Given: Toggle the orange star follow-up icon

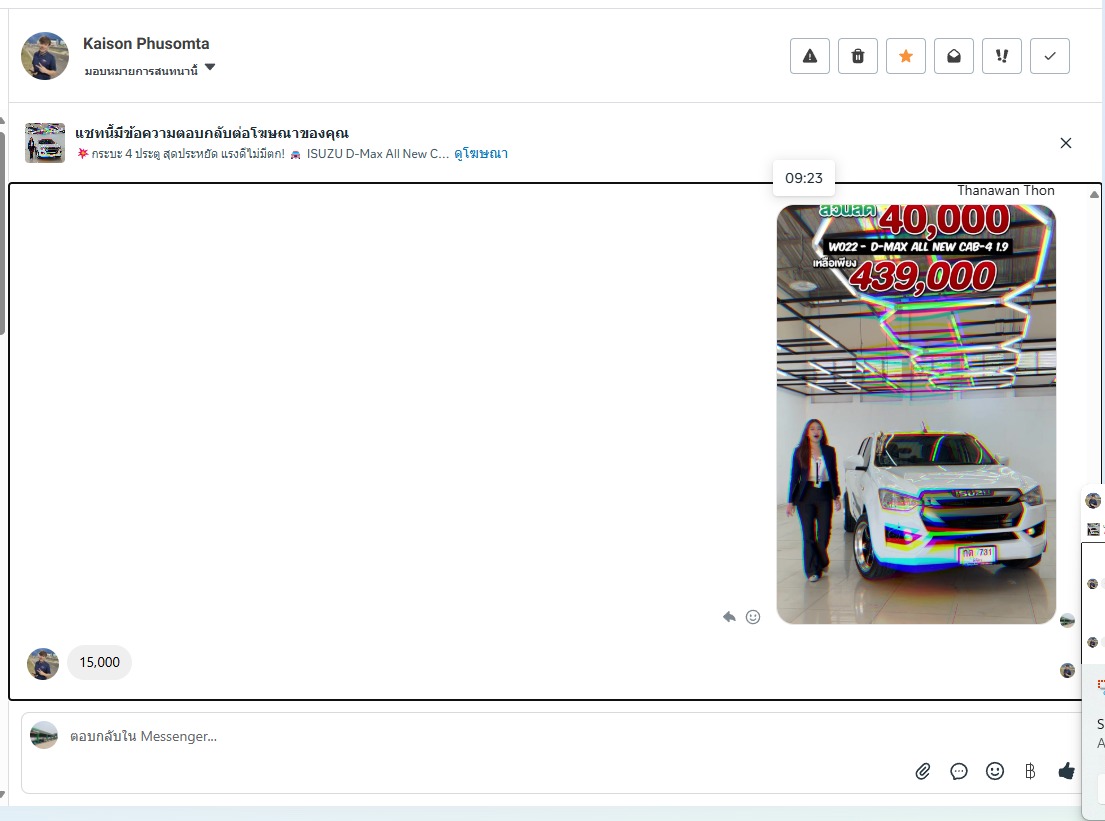Looking at the screenshot, I should tap(906, 56).
